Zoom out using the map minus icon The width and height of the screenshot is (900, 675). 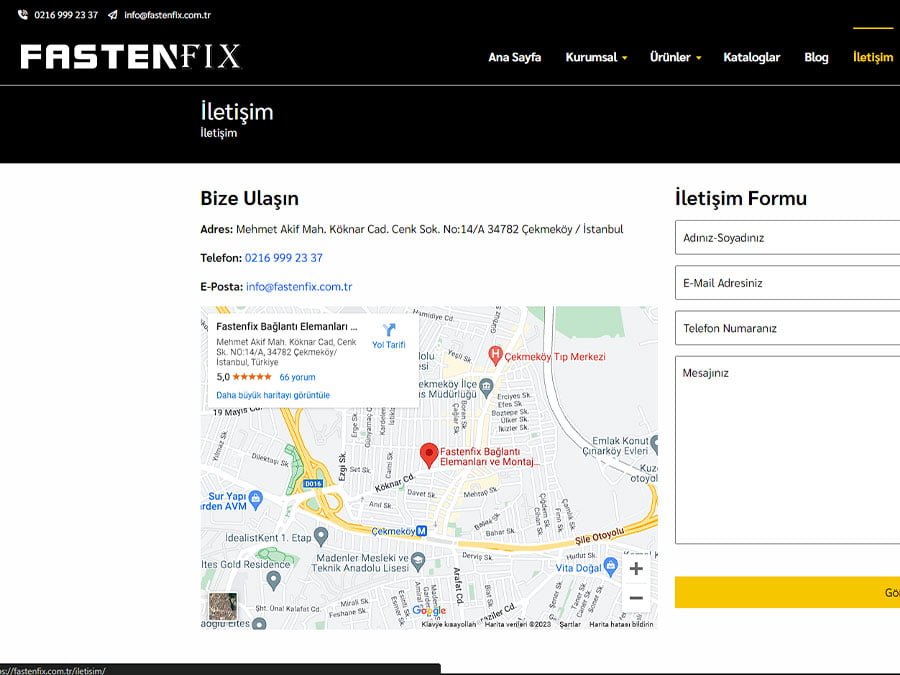coord(637,598)
